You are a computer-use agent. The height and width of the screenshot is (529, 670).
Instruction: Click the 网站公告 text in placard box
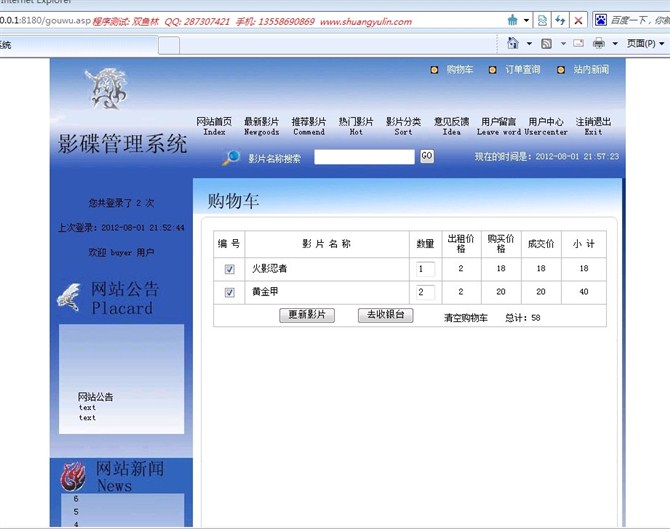coord(95,397)
